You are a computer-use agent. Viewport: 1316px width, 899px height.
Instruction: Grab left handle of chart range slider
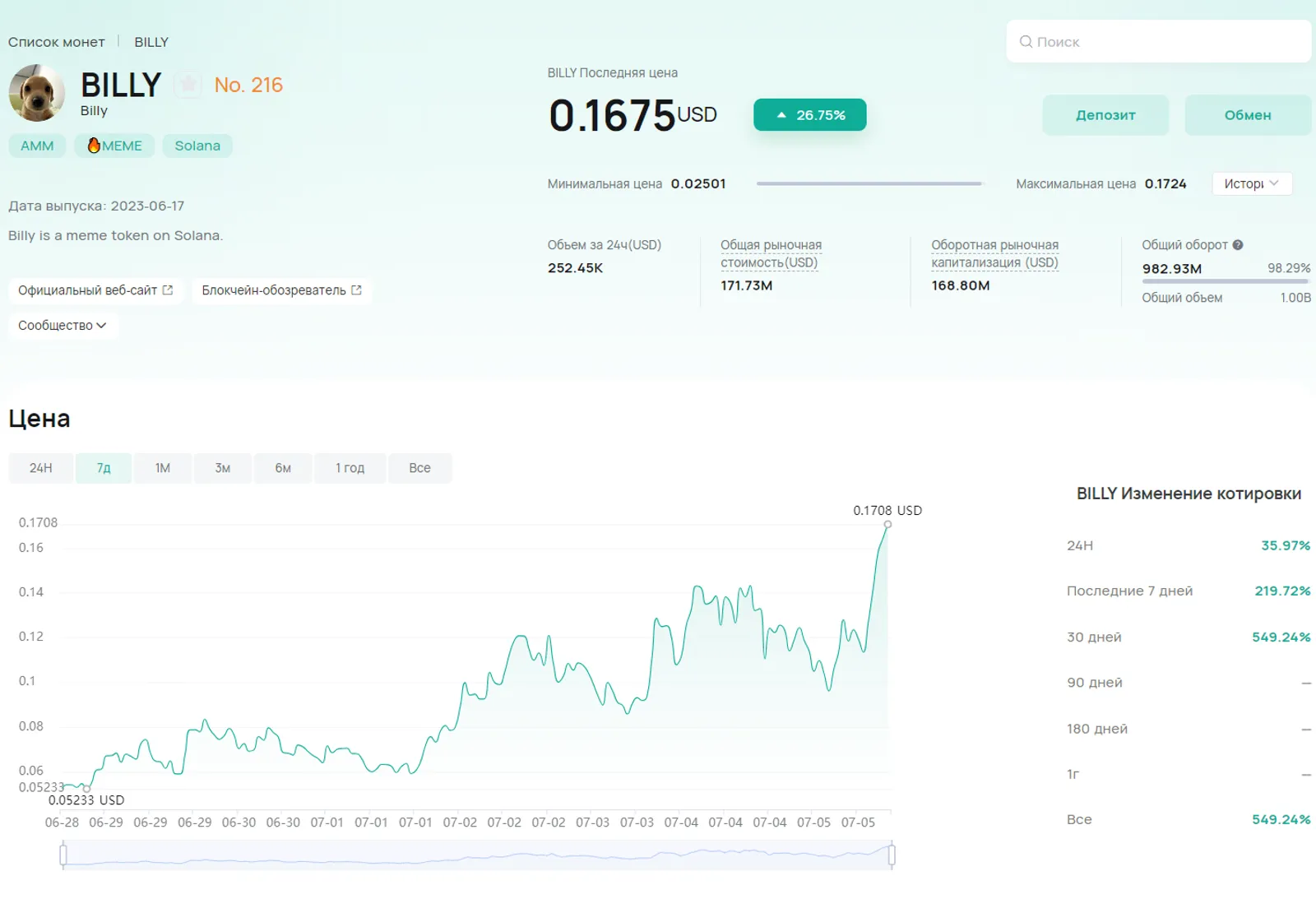coord(63,855)
